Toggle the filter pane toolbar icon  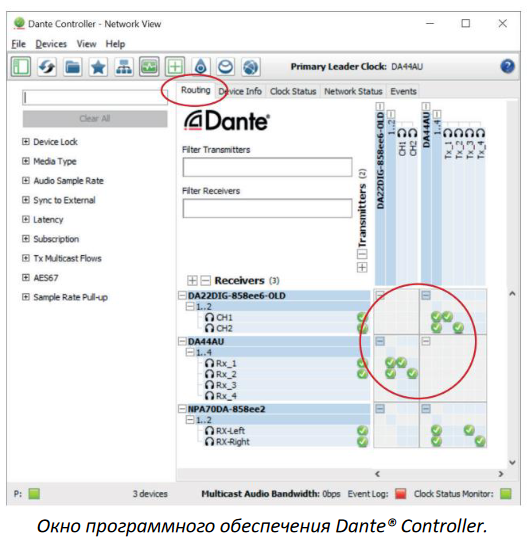tap(21, 66)
